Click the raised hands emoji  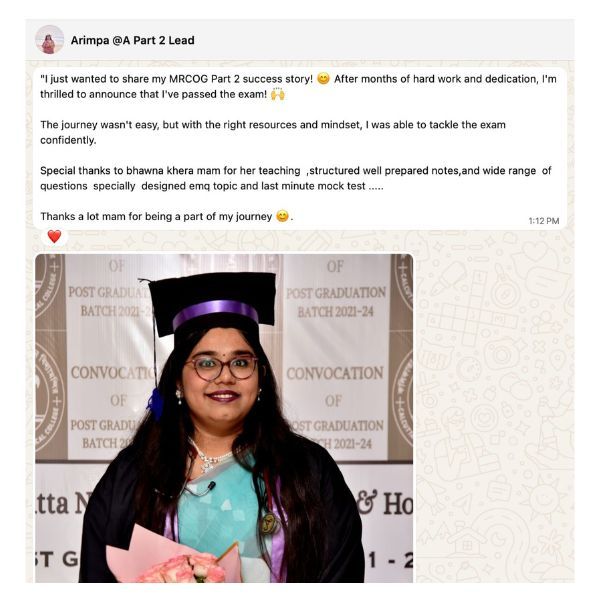pos(277,94)
